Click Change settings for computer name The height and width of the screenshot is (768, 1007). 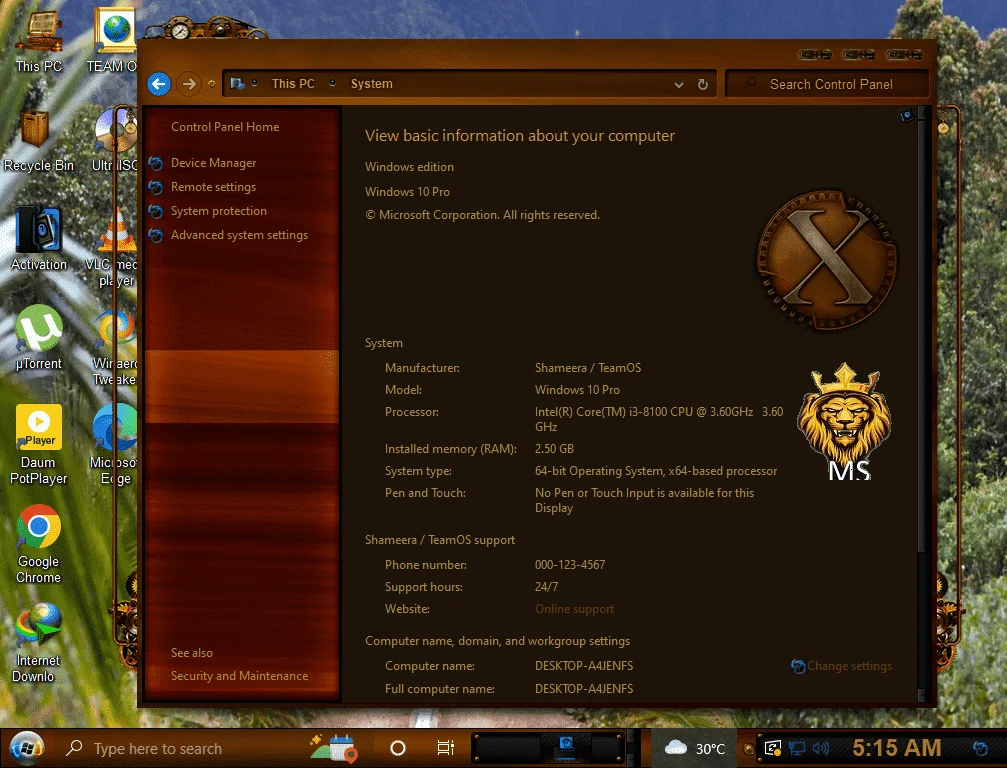click(x=849, y=666)
